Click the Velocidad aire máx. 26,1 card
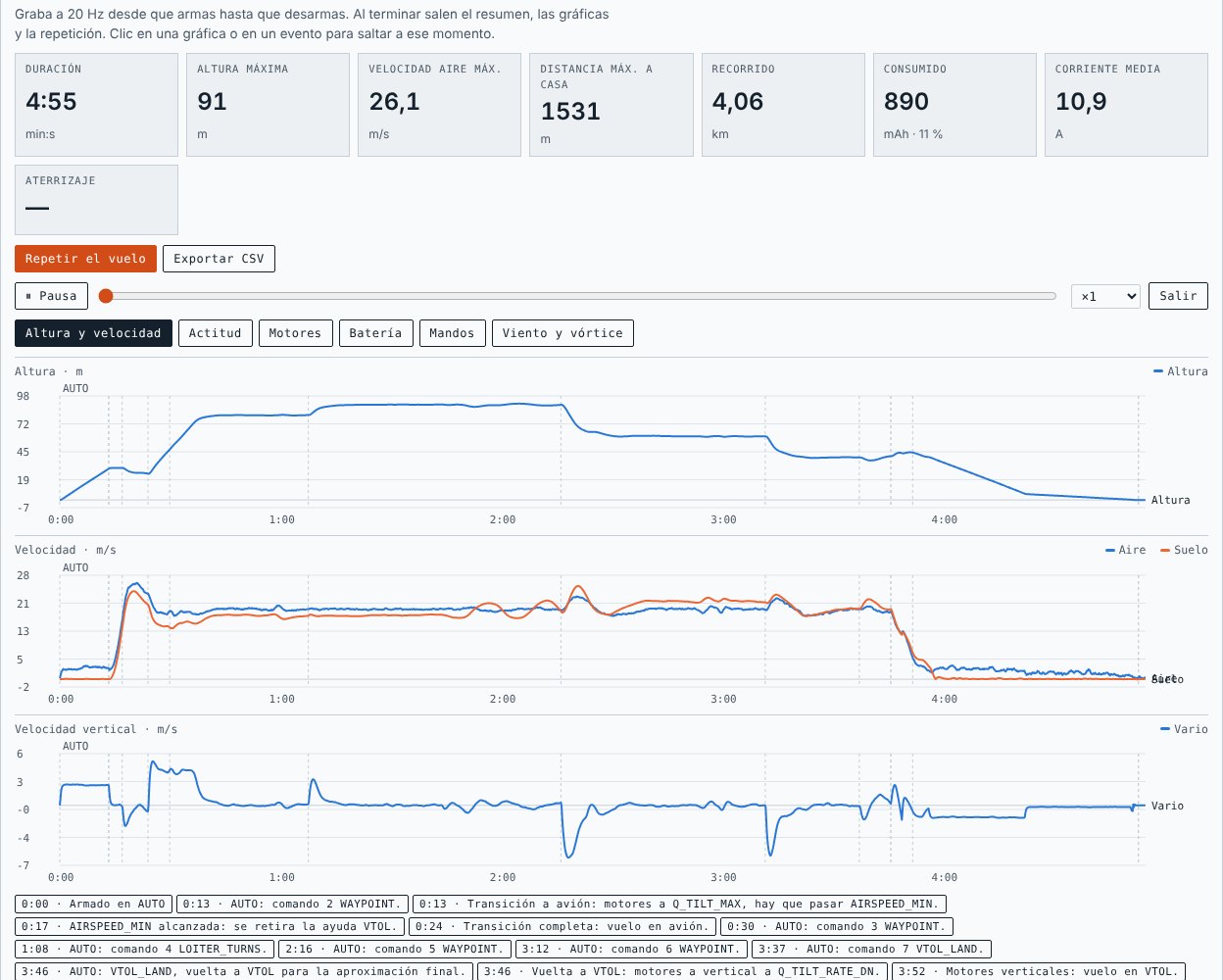This screenshot has height=980, width=1223. click(439, 105)
